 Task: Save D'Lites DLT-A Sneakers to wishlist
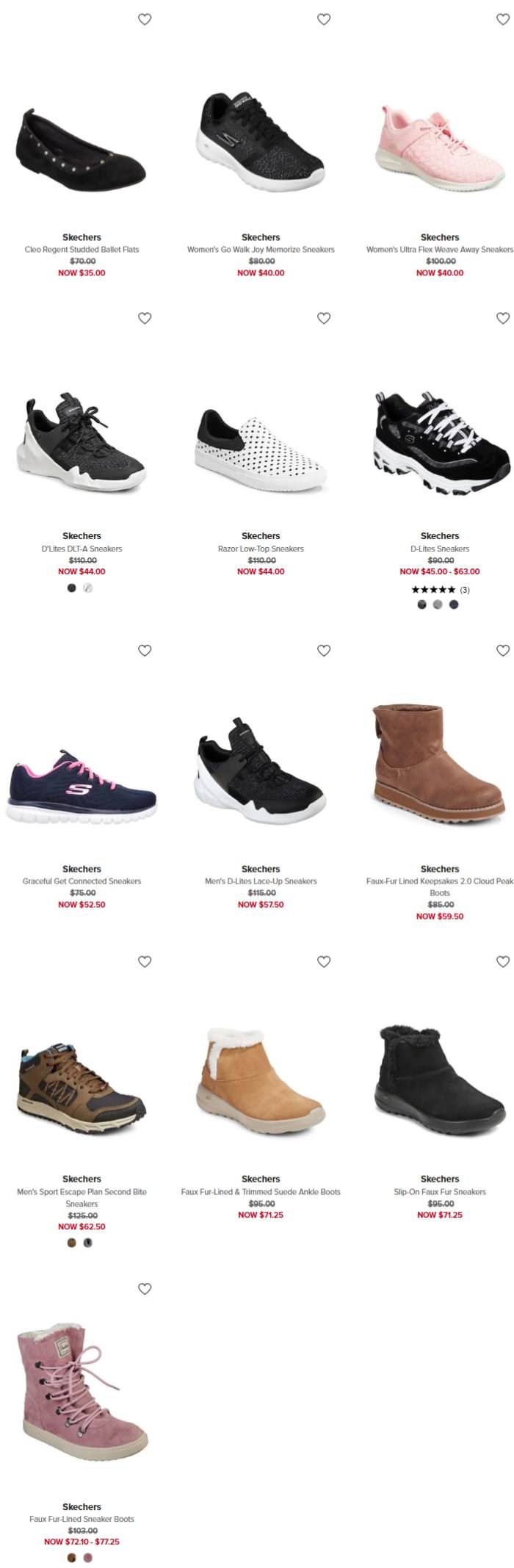(145, 318)
